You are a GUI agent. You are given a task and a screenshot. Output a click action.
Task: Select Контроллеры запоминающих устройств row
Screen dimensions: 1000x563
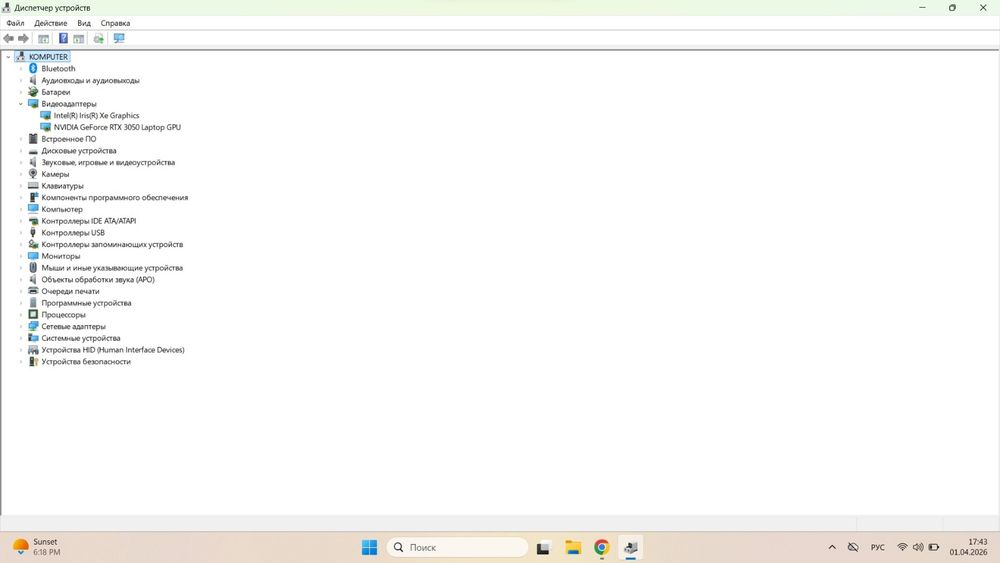[x=112, y=244]
